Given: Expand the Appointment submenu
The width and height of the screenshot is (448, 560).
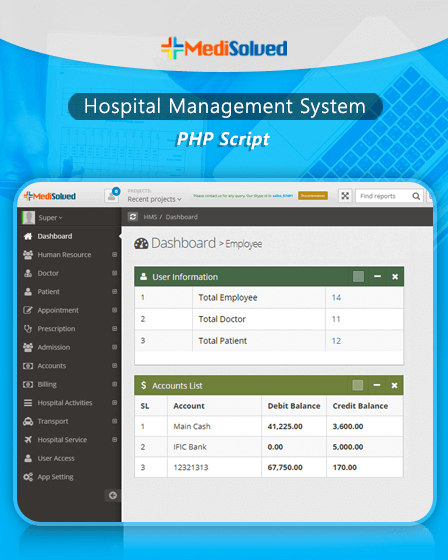Looking at the screenshot, I should 114,310.
